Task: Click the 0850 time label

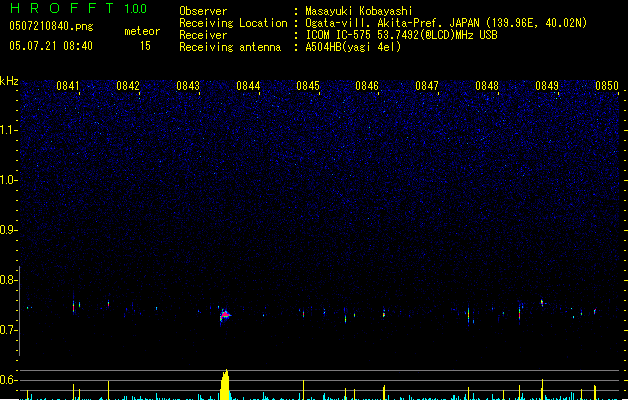Action: [607, 86]
